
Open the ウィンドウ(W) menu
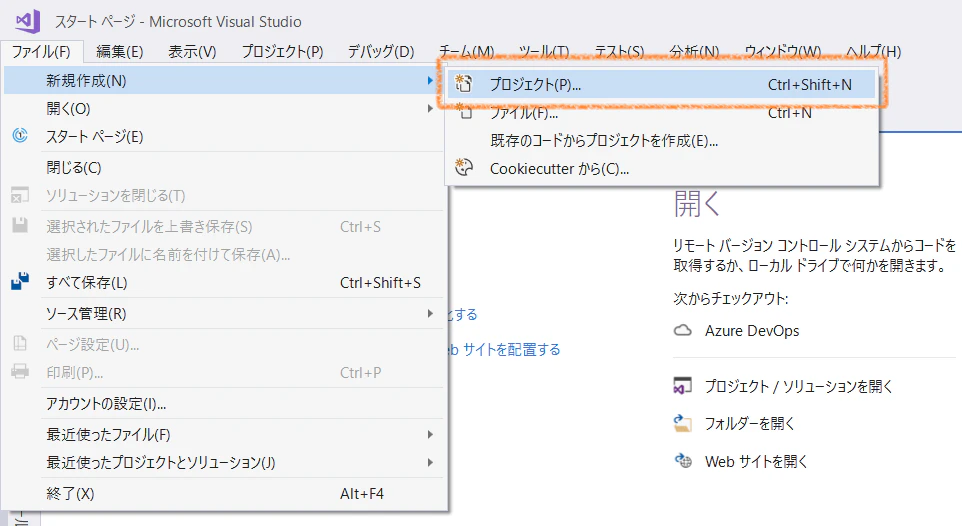[x=782, y=52]
